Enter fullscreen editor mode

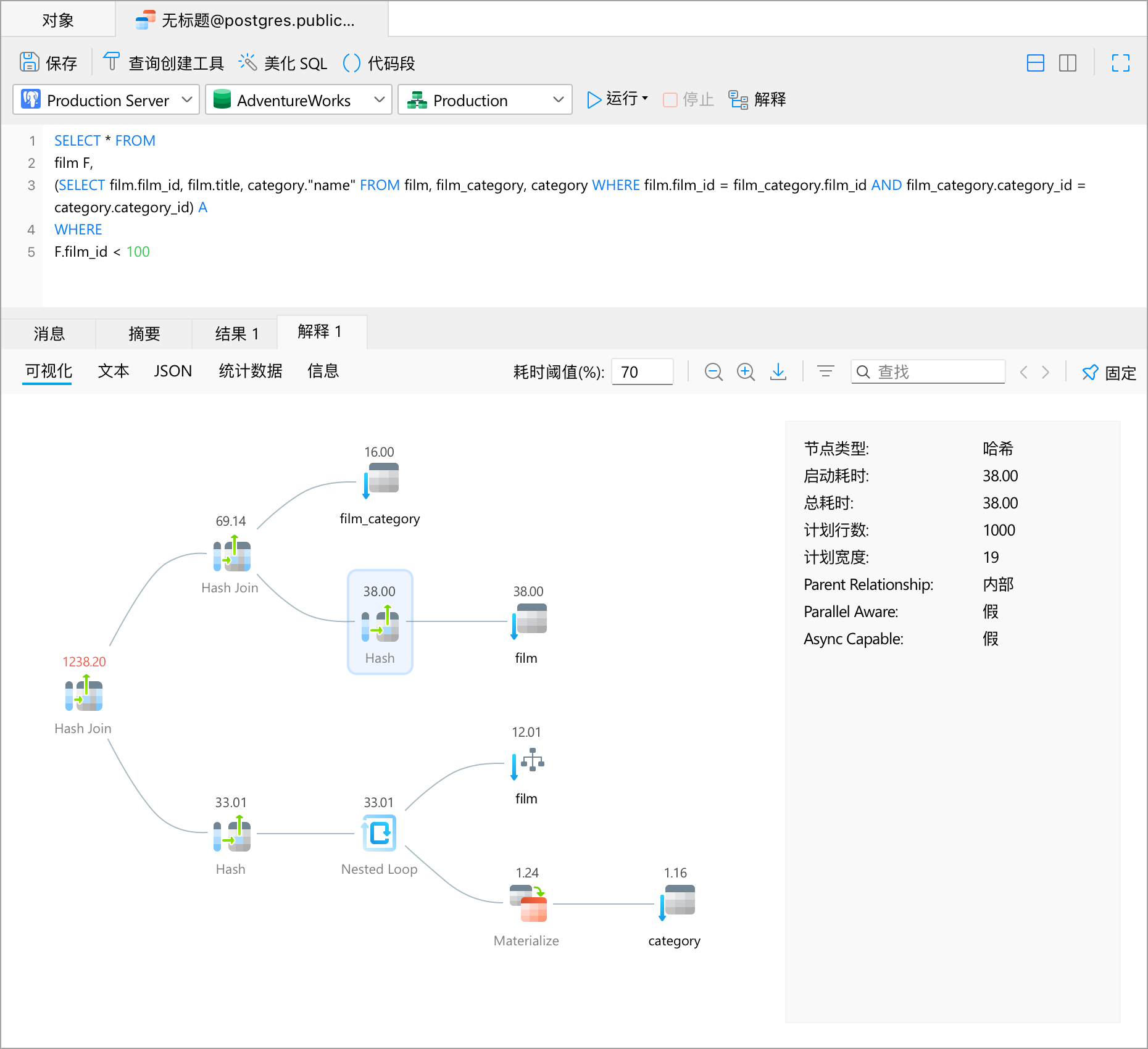pos(1120,63)
